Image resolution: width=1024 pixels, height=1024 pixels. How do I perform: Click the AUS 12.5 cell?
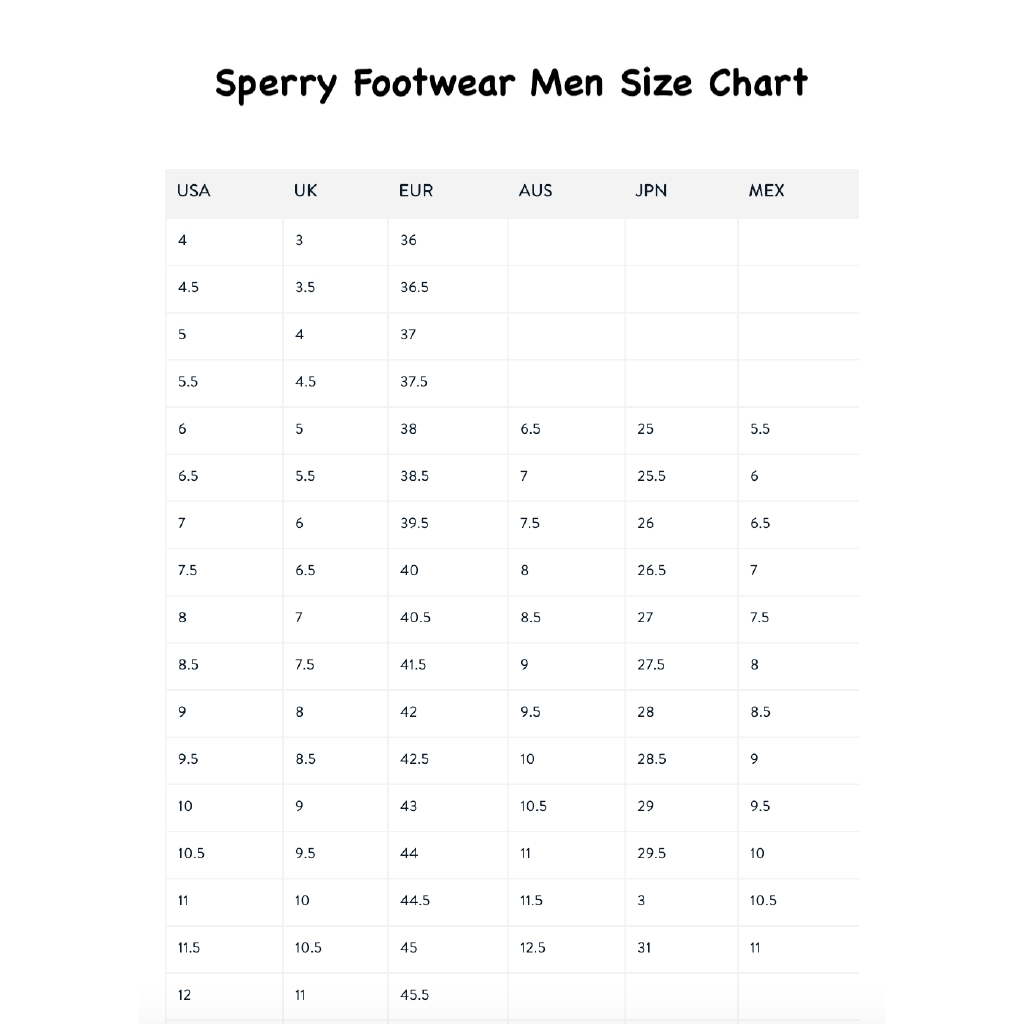(533, 948)
